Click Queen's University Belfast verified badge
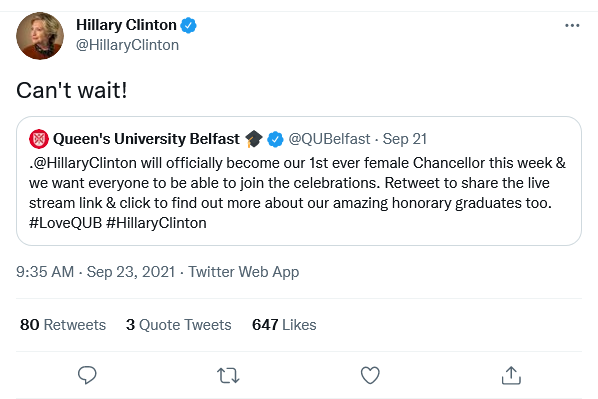 pos(275,139)
